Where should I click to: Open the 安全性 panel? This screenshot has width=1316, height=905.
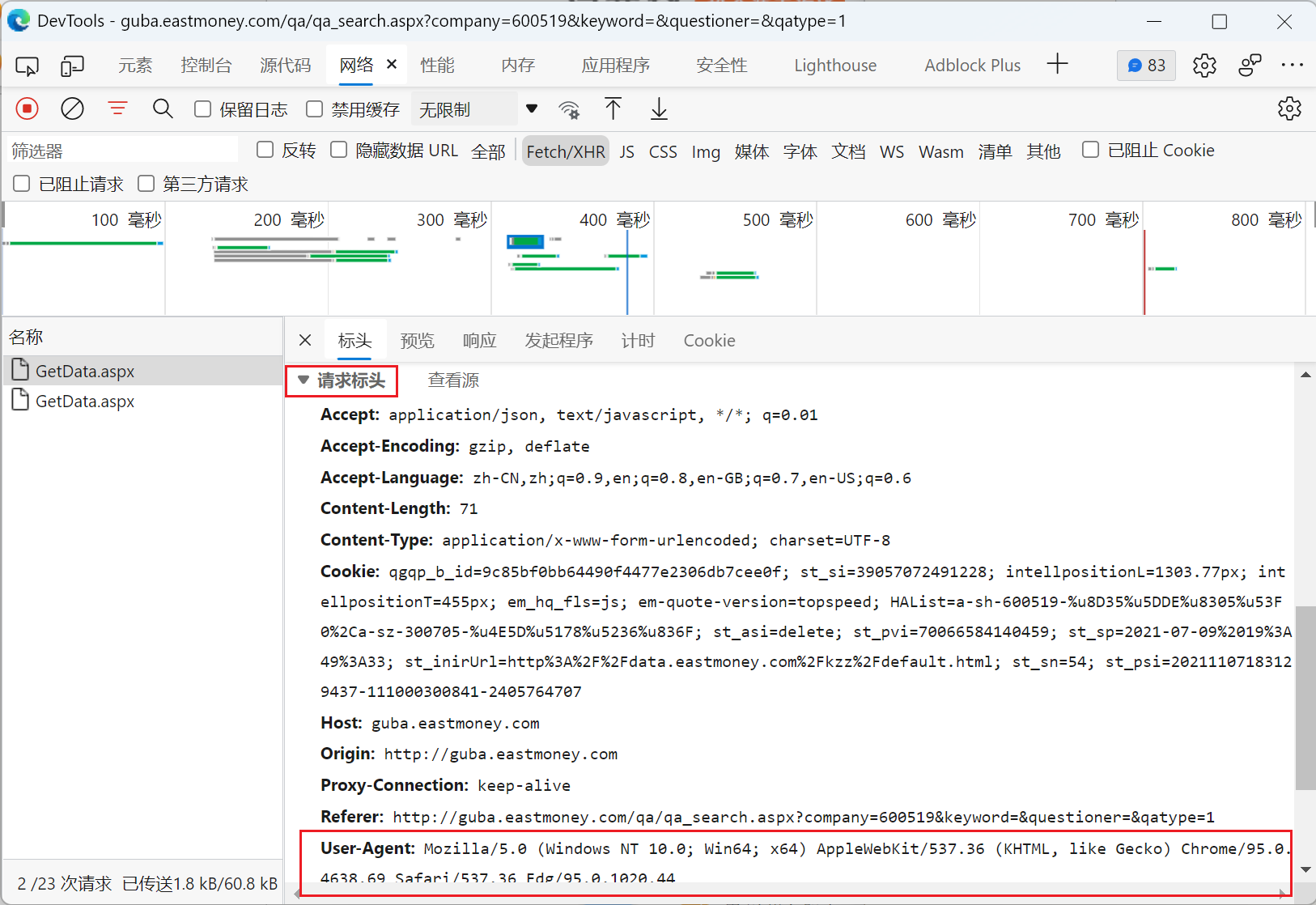[722, 66]
